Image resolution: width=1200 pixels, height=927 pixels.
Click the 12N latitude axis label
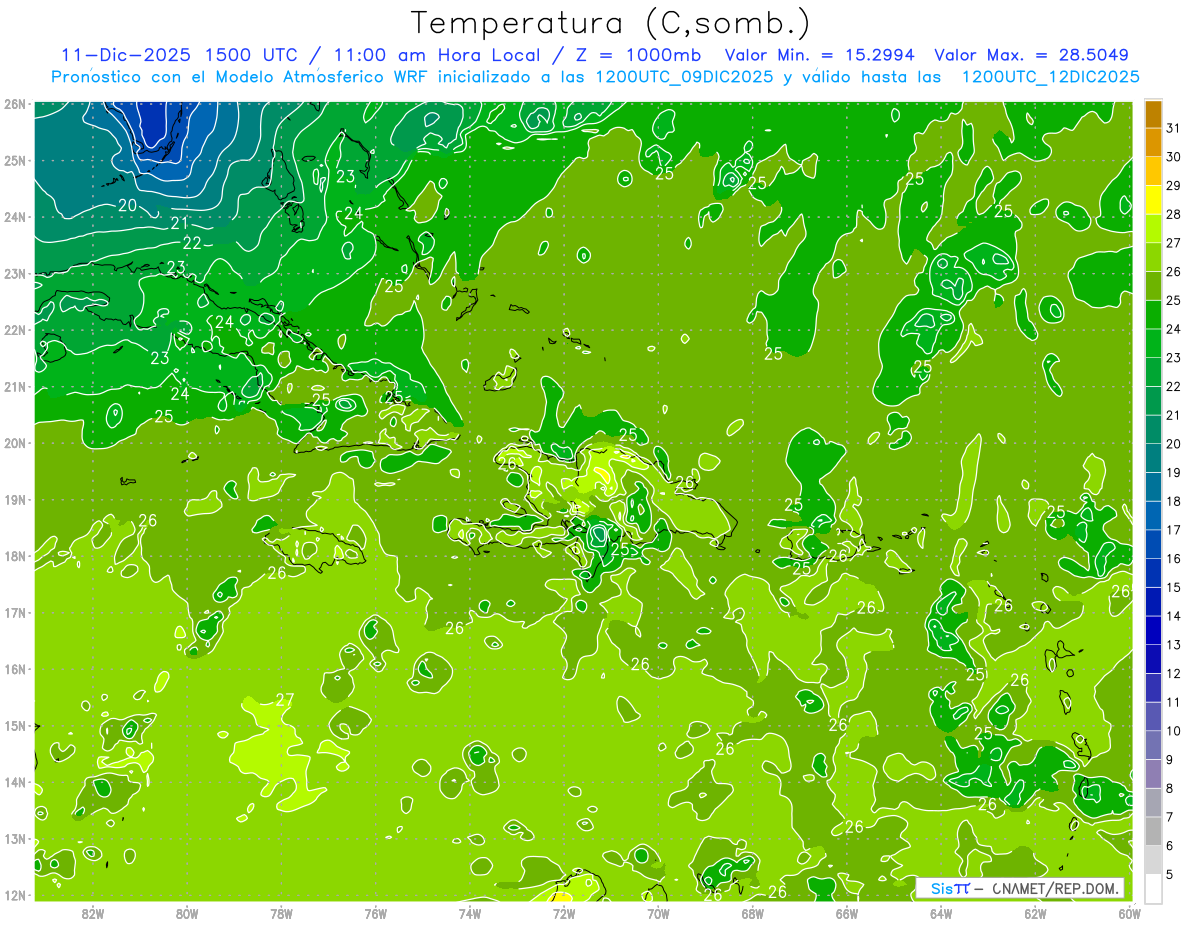pos(15,895)
